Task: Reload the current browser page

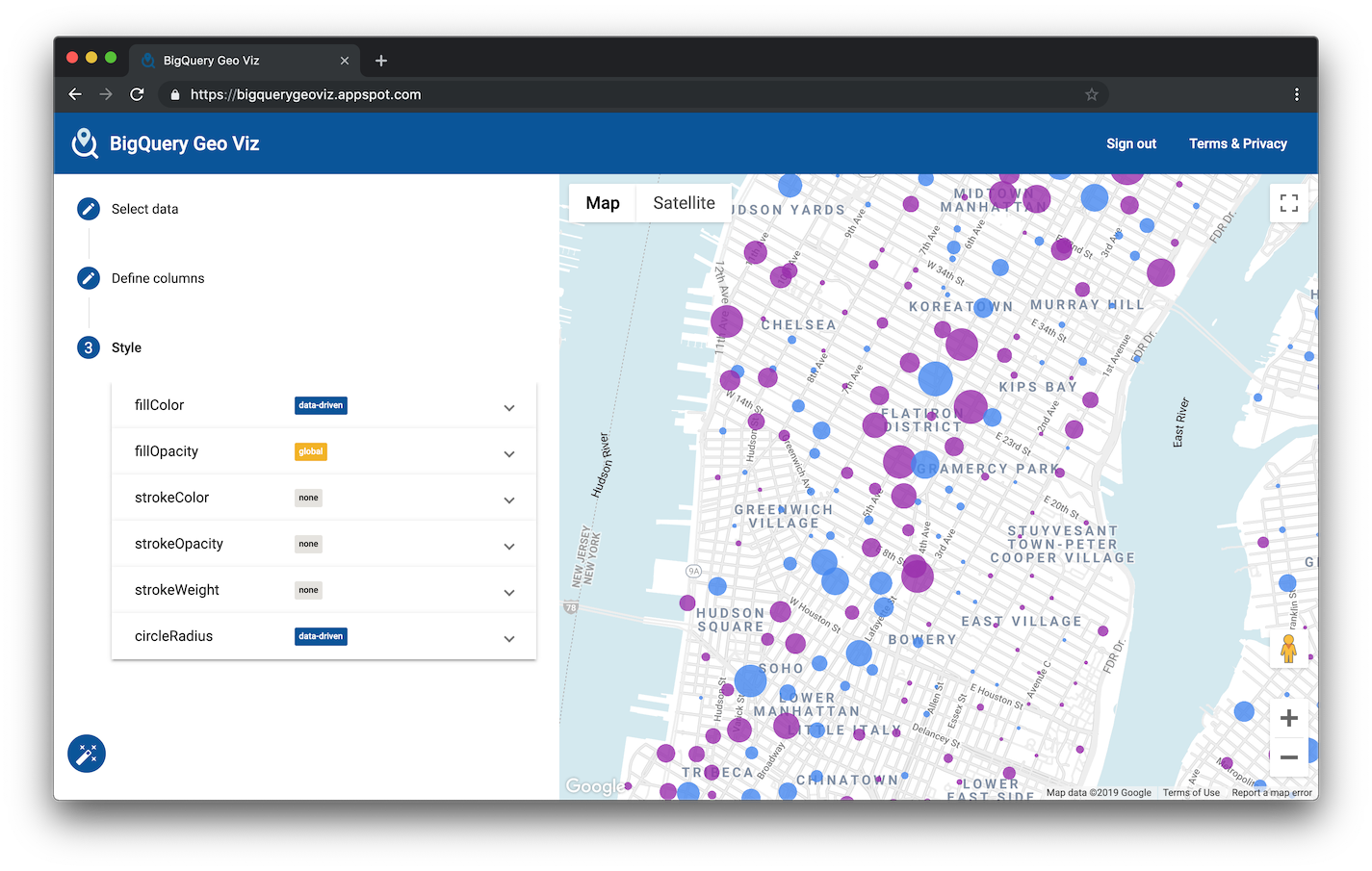Action: [x=137, y=94]
